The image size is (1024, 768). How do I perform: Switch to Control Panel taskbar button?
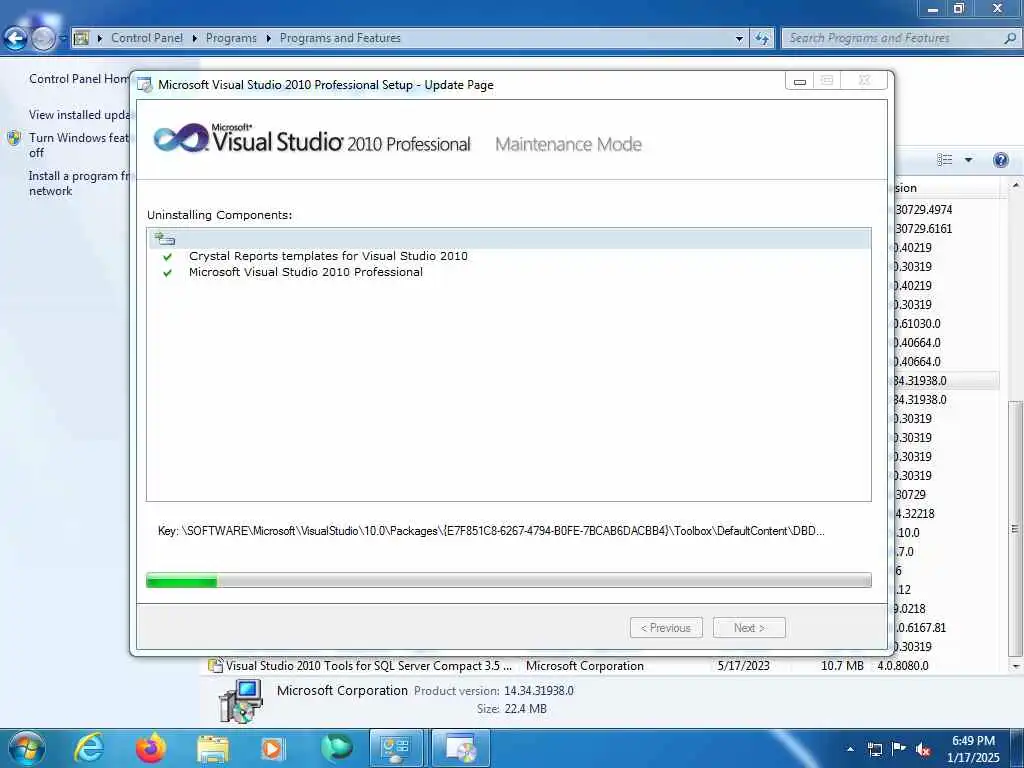click(396, 748)
